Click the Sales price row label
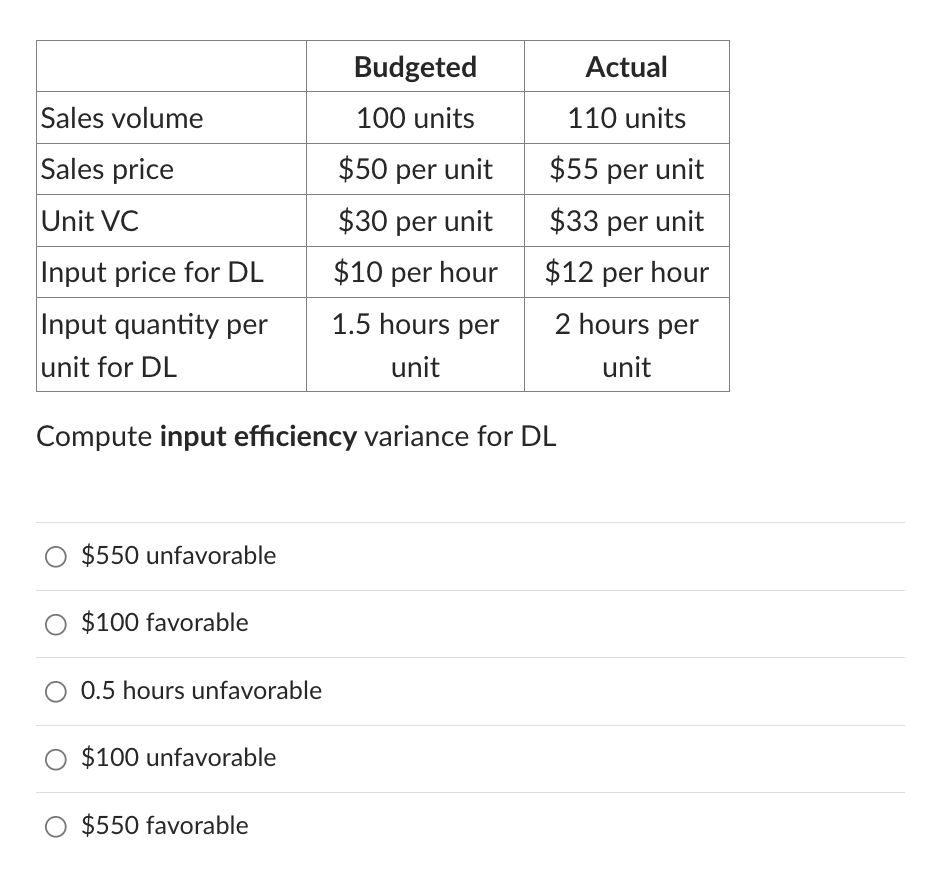Screen dimensions: 940x882 pos(107,169)
